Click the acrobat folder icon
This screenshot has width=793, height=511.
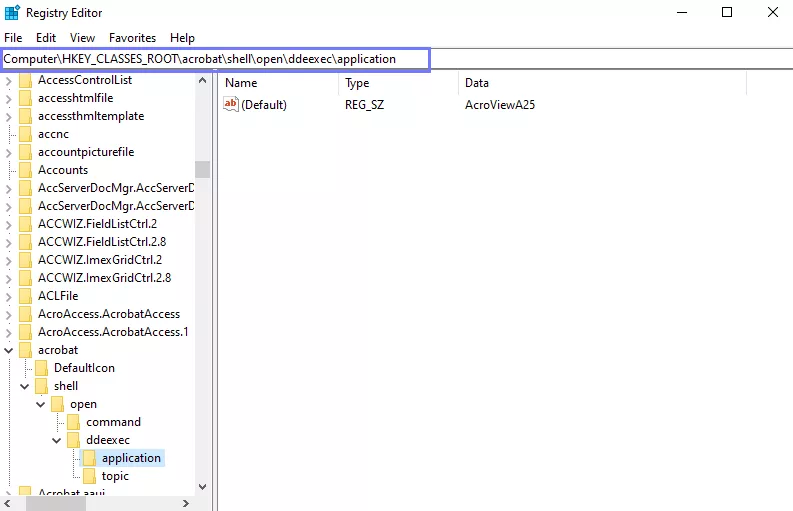pos(25,350)
